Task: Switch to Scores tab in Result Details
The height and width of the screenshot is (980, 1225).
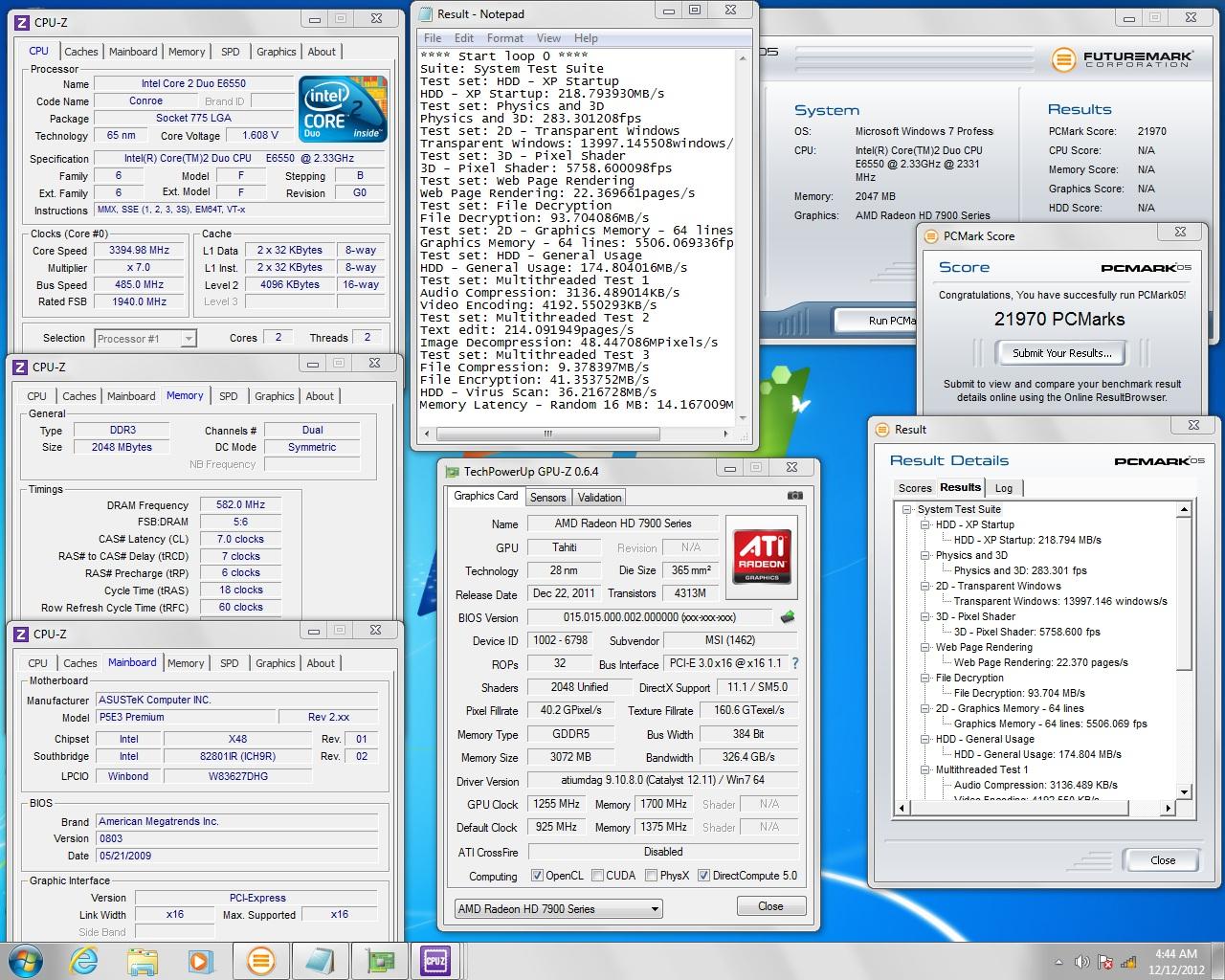Action: coord(915,487)
